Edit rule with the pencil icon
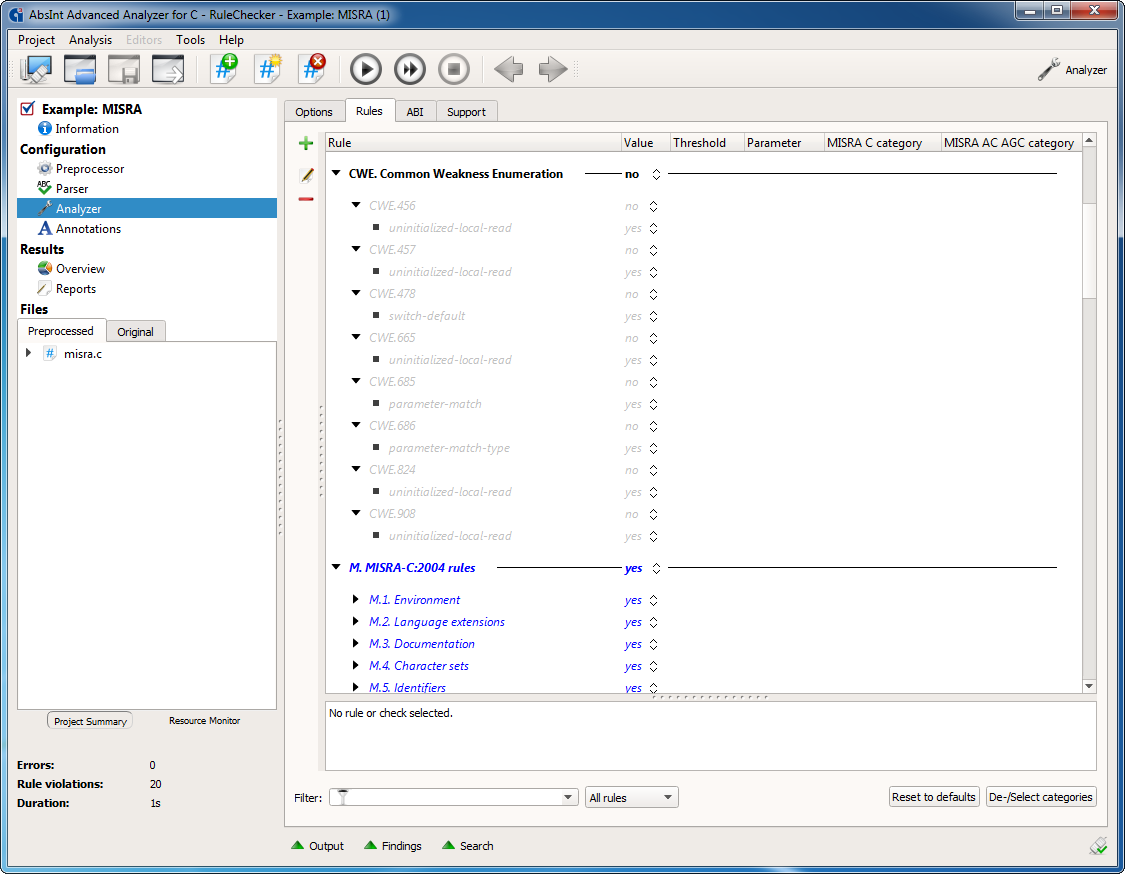This screenshot has height=874, width=1125. (x=306, y=175)
